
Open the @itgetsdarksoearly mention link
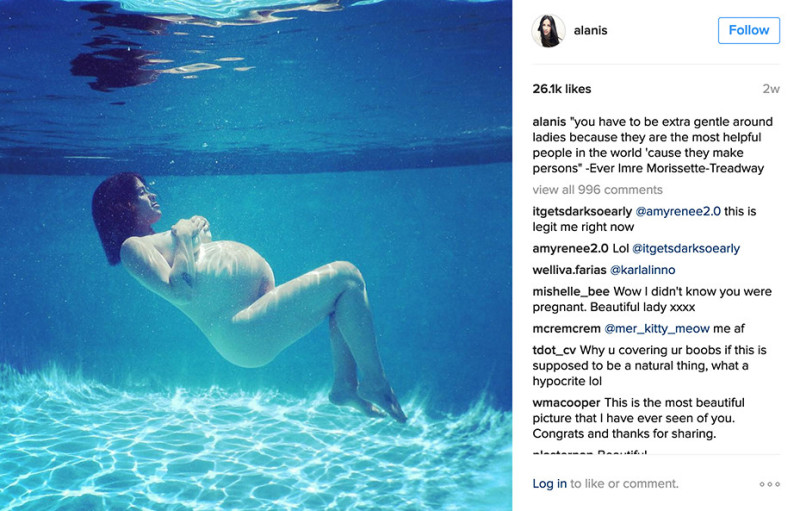[686, 248]
